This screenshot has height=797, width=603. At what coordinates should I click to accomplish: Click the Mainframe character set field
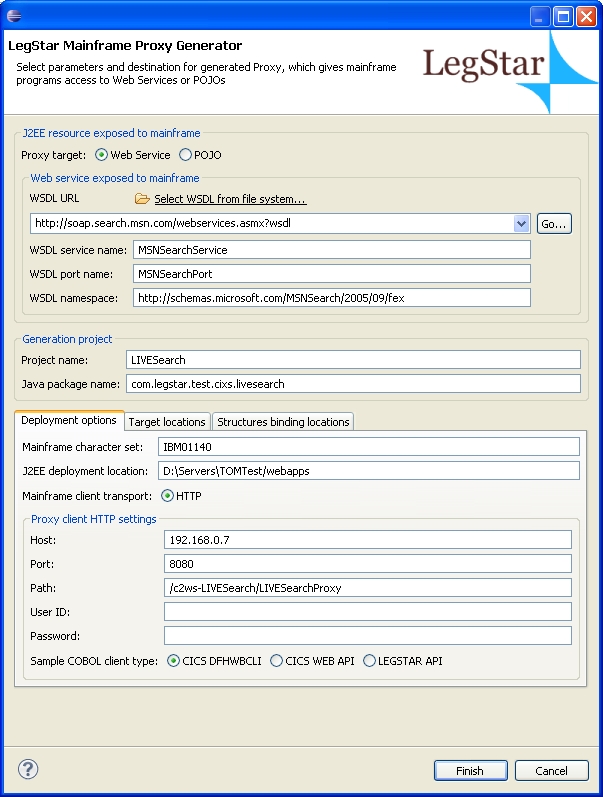(x=369, y=447)
